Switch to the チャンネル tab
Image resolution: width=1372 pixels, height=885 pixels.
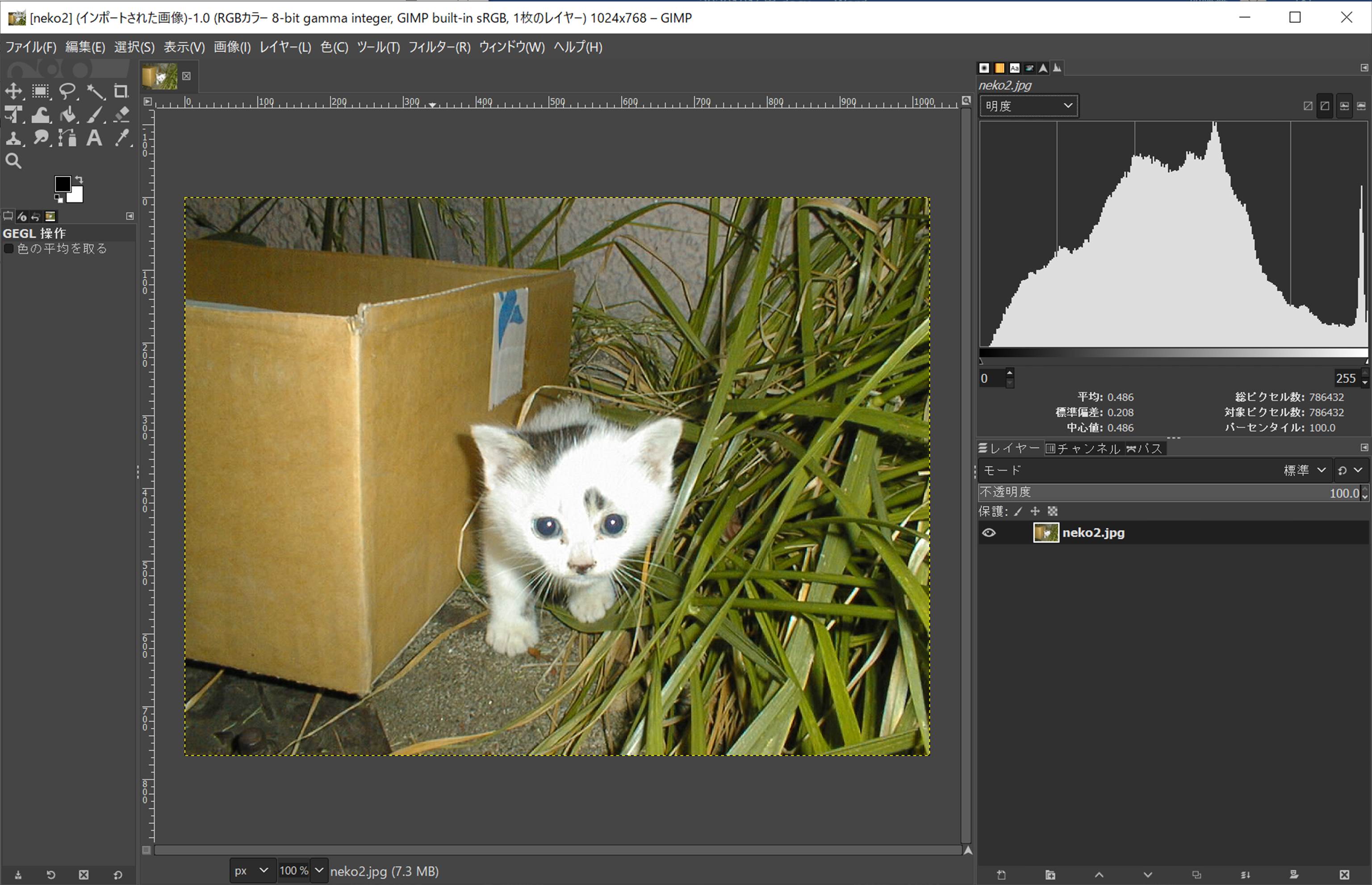pyautogui.click(x=1083, y=448)
